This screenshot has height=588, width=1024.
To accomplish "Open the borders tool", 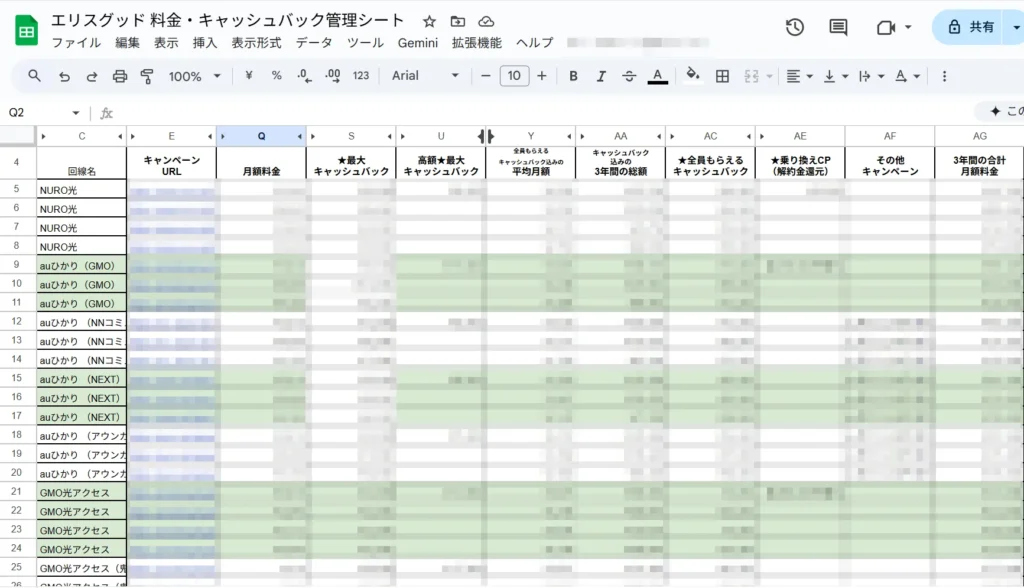I will 722,75.
